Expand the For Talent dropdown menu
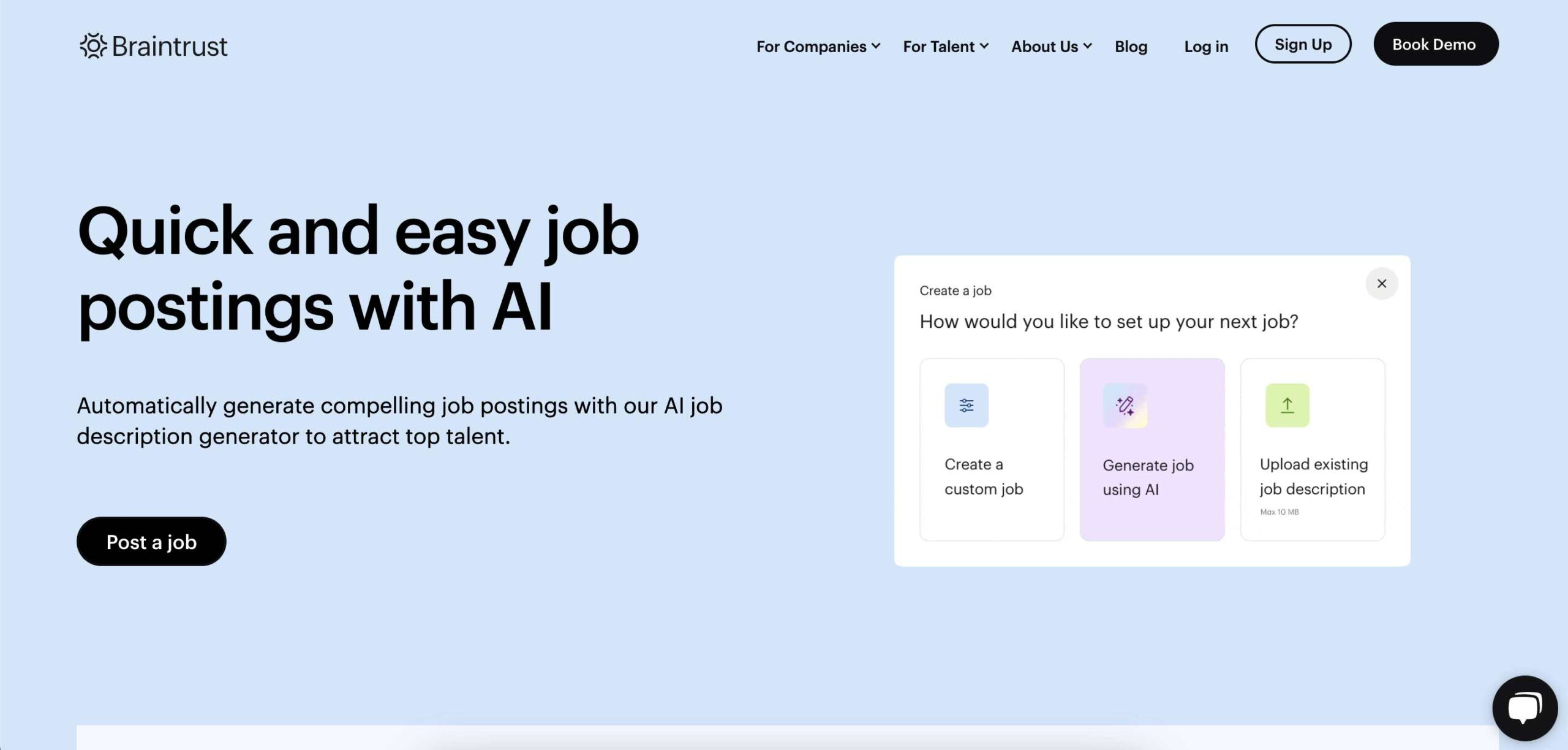This screenshot has width=1568, height=750. pos(945,44)
